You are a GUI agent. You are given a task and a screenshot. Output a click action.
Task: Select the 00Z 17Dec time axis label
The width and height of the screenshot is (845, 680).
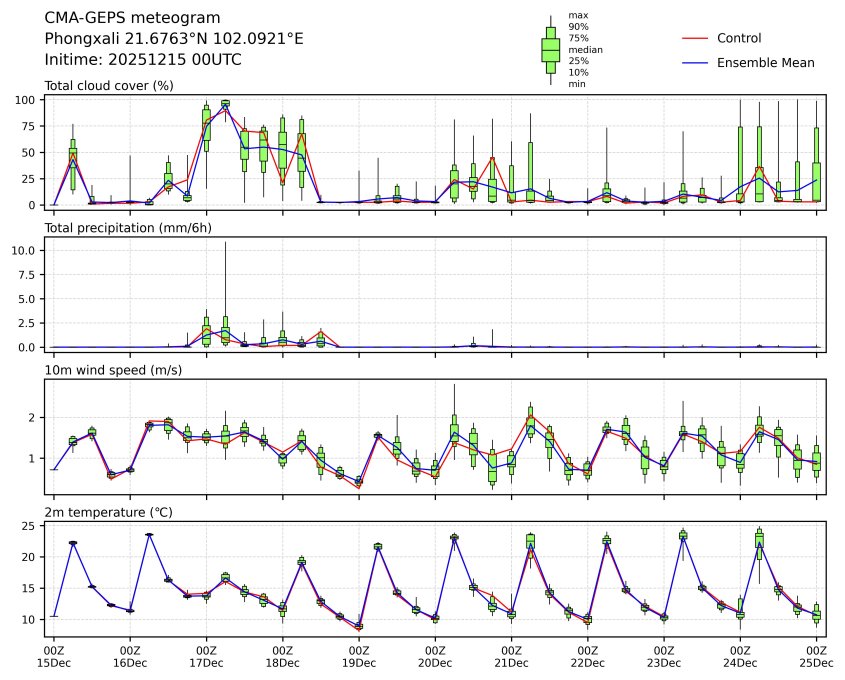click(x=206, y=656)
